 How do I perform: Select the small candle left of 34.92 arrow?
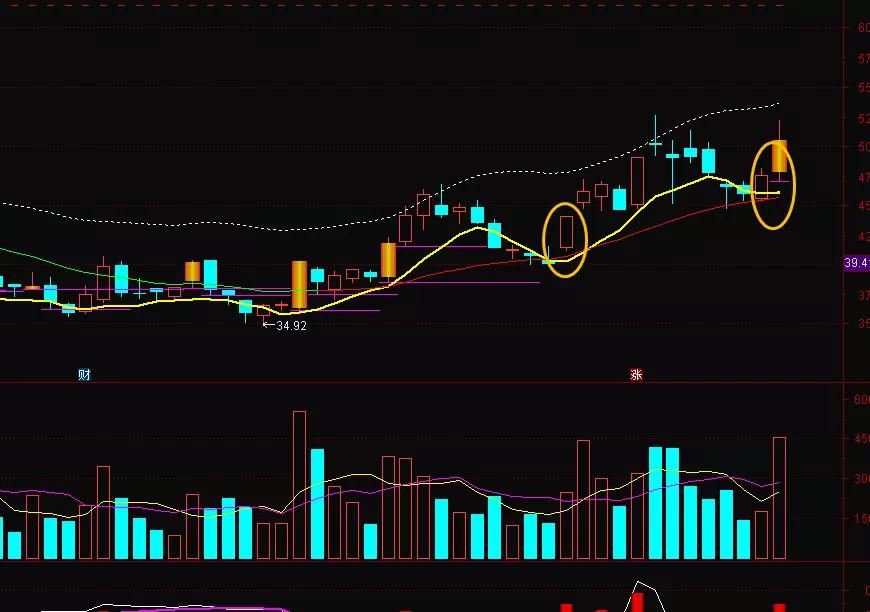point(264,310)
